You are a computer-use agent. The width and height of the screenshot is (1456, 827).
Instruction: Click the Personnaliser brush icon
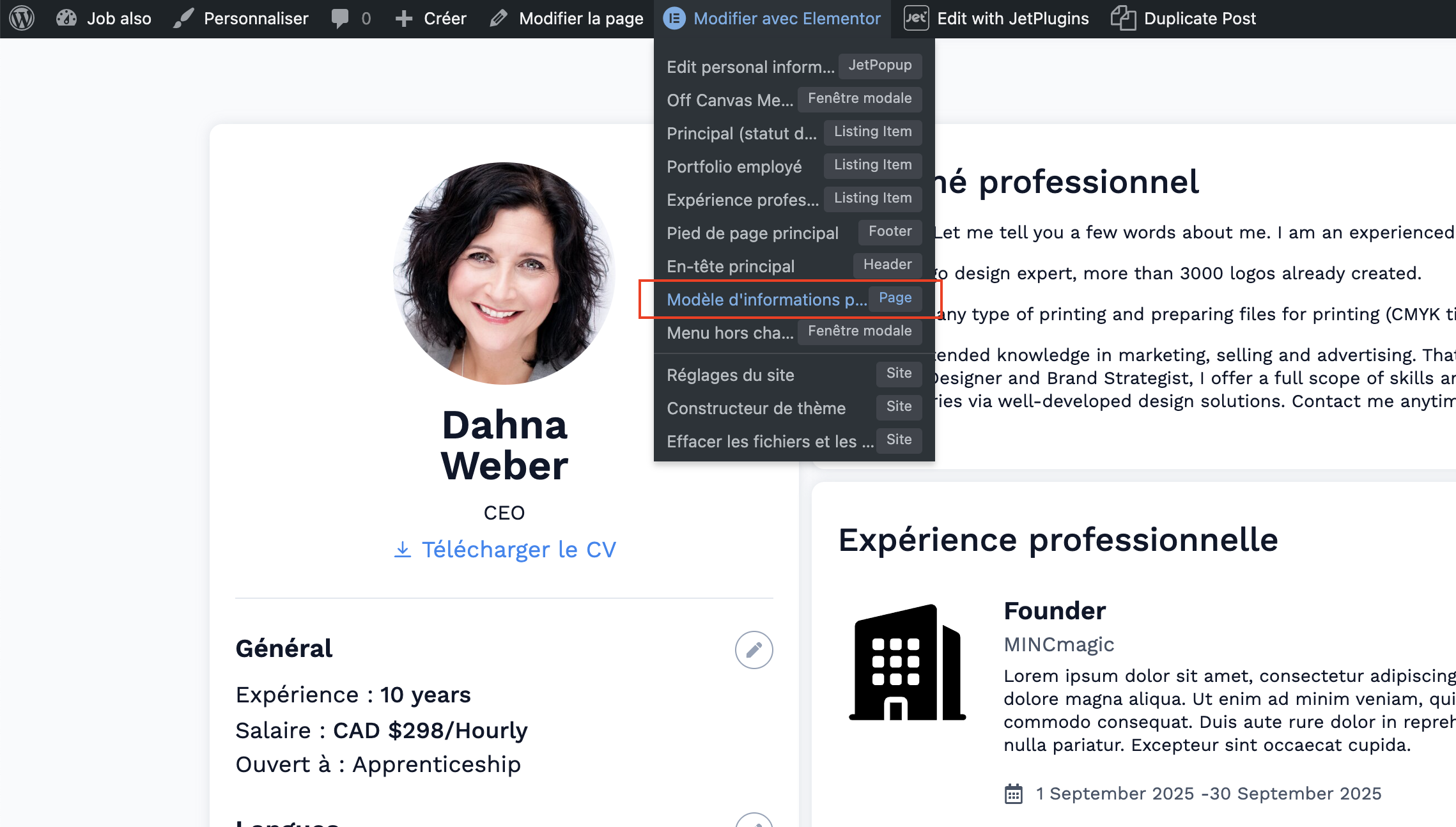click(x=183, y=19)
